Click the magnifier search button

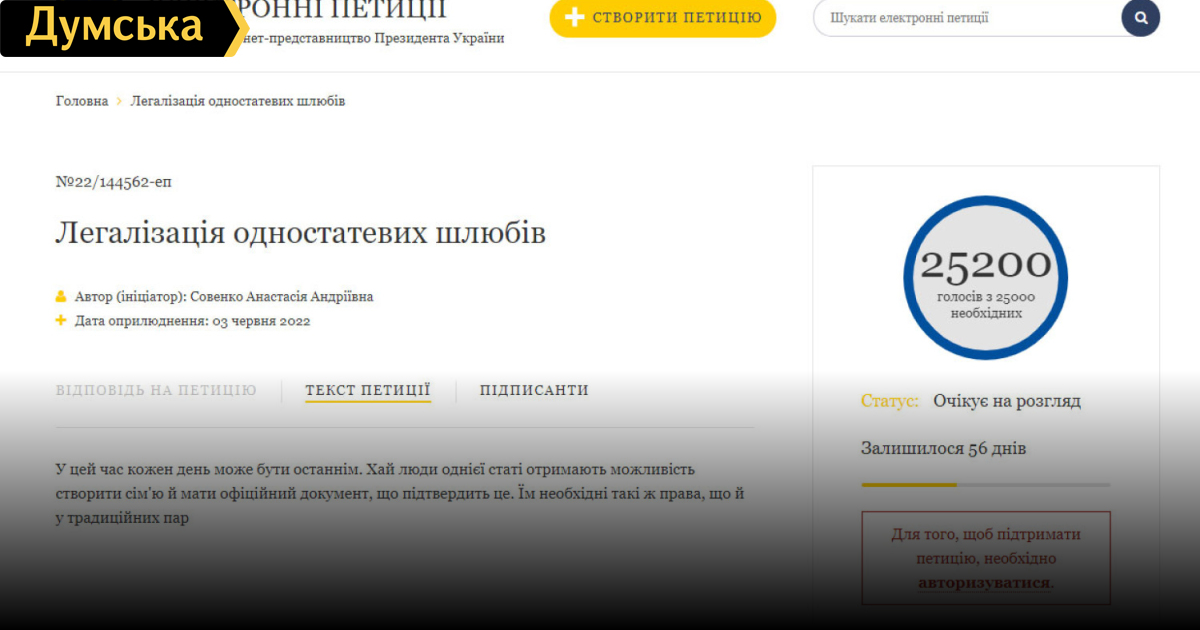[1140, 18]
